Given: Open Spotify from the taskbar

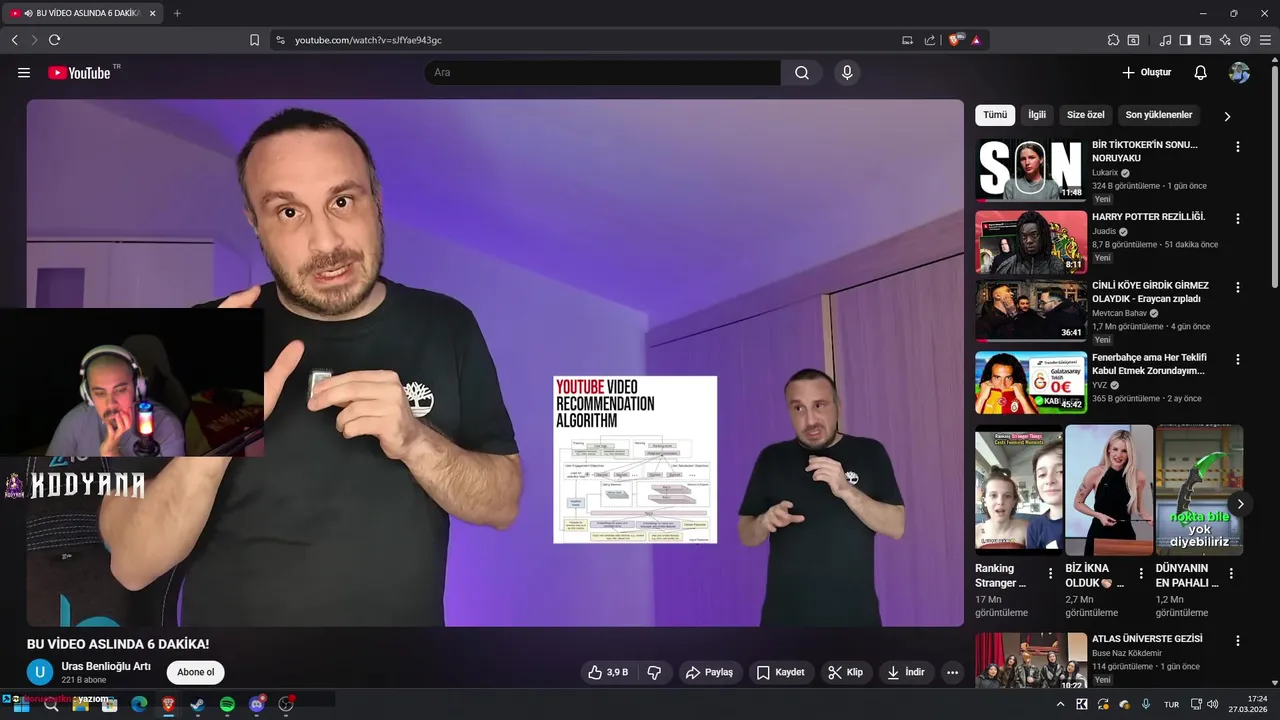Looking at the screenshot, I should coord(227,705).
